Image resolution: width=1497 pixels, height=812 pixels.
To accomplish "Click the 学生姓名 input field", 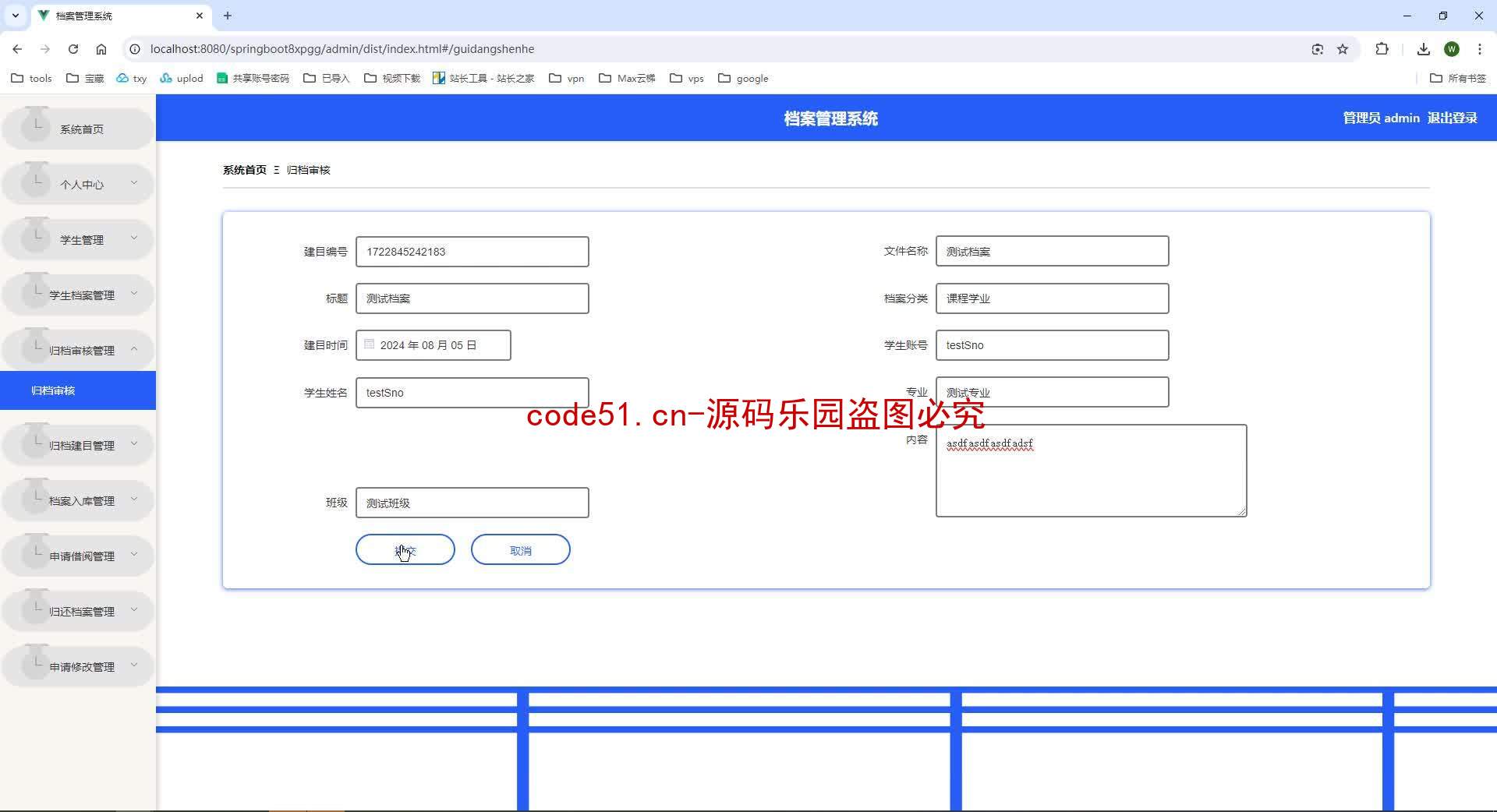I will tap(472, 393).
